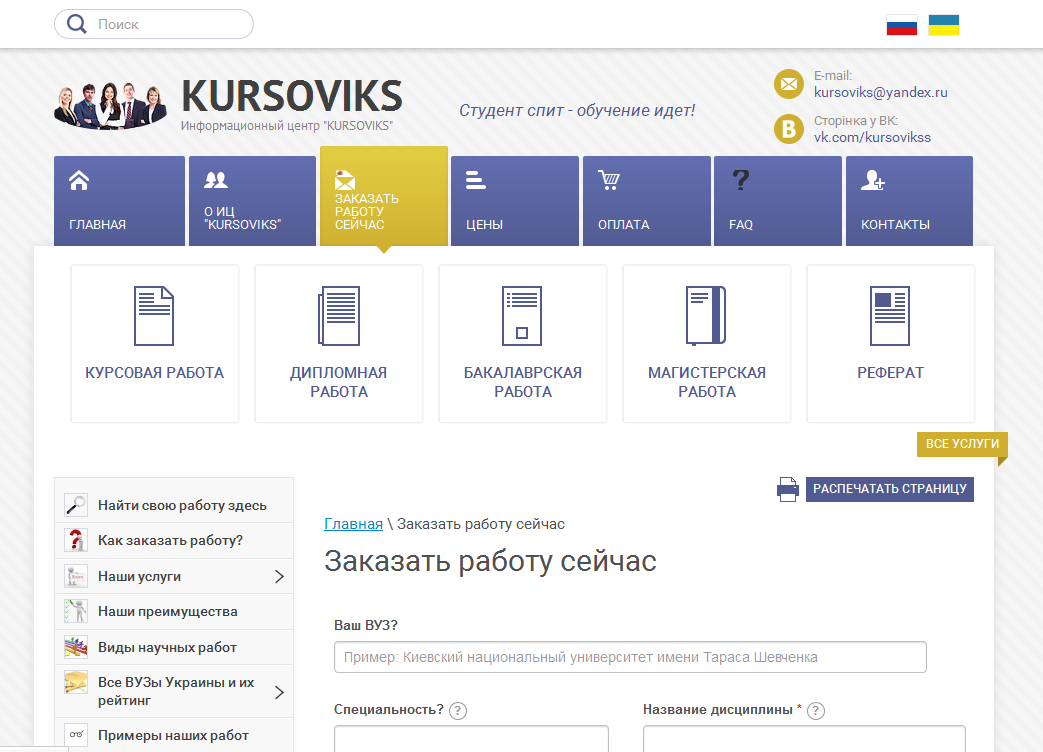Click the people icon for О ИЦ
Screen dimensions: 1043x752
coord(216,180)
